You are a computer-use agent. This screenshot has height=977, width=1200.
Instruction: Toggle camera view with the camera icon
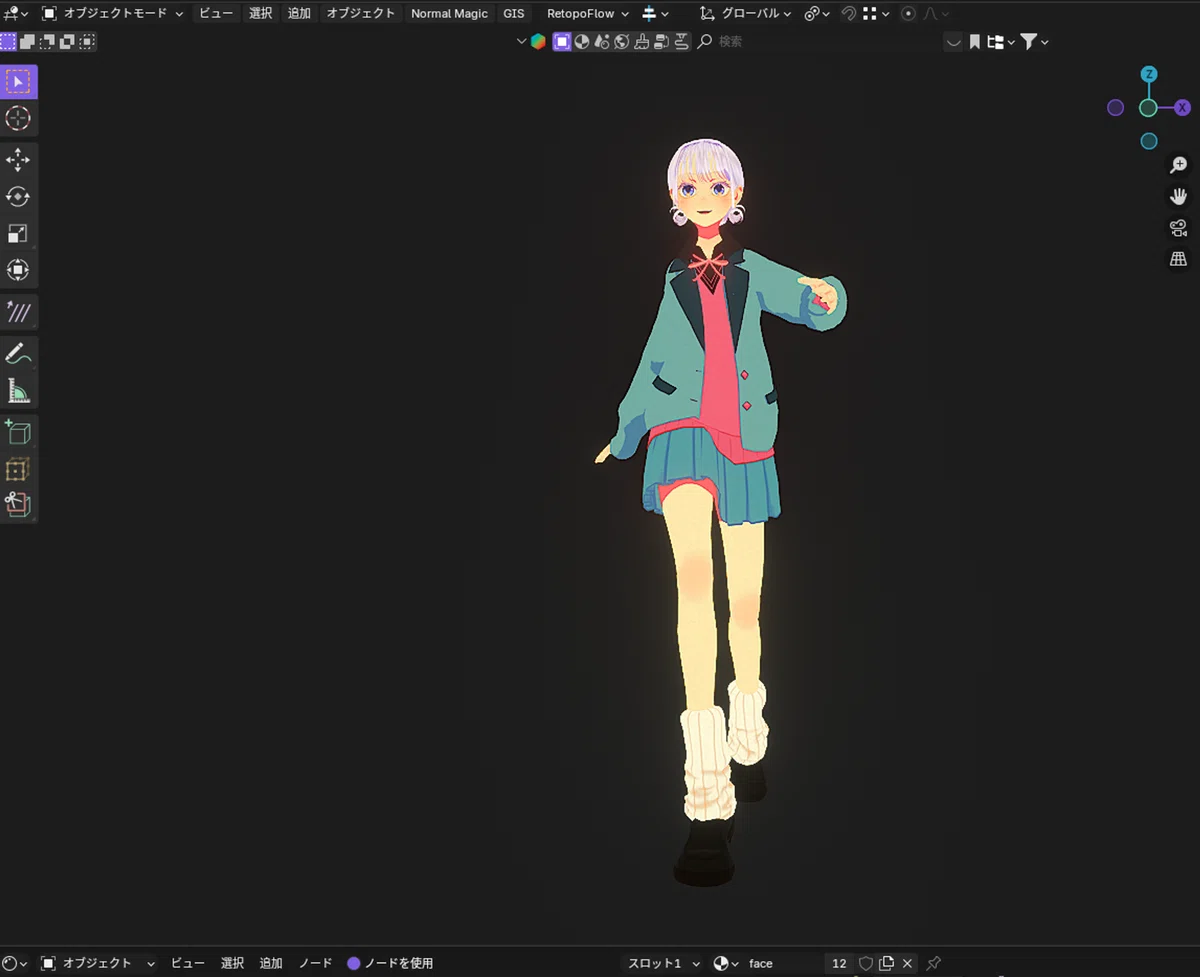click(x=1178, y=228)
